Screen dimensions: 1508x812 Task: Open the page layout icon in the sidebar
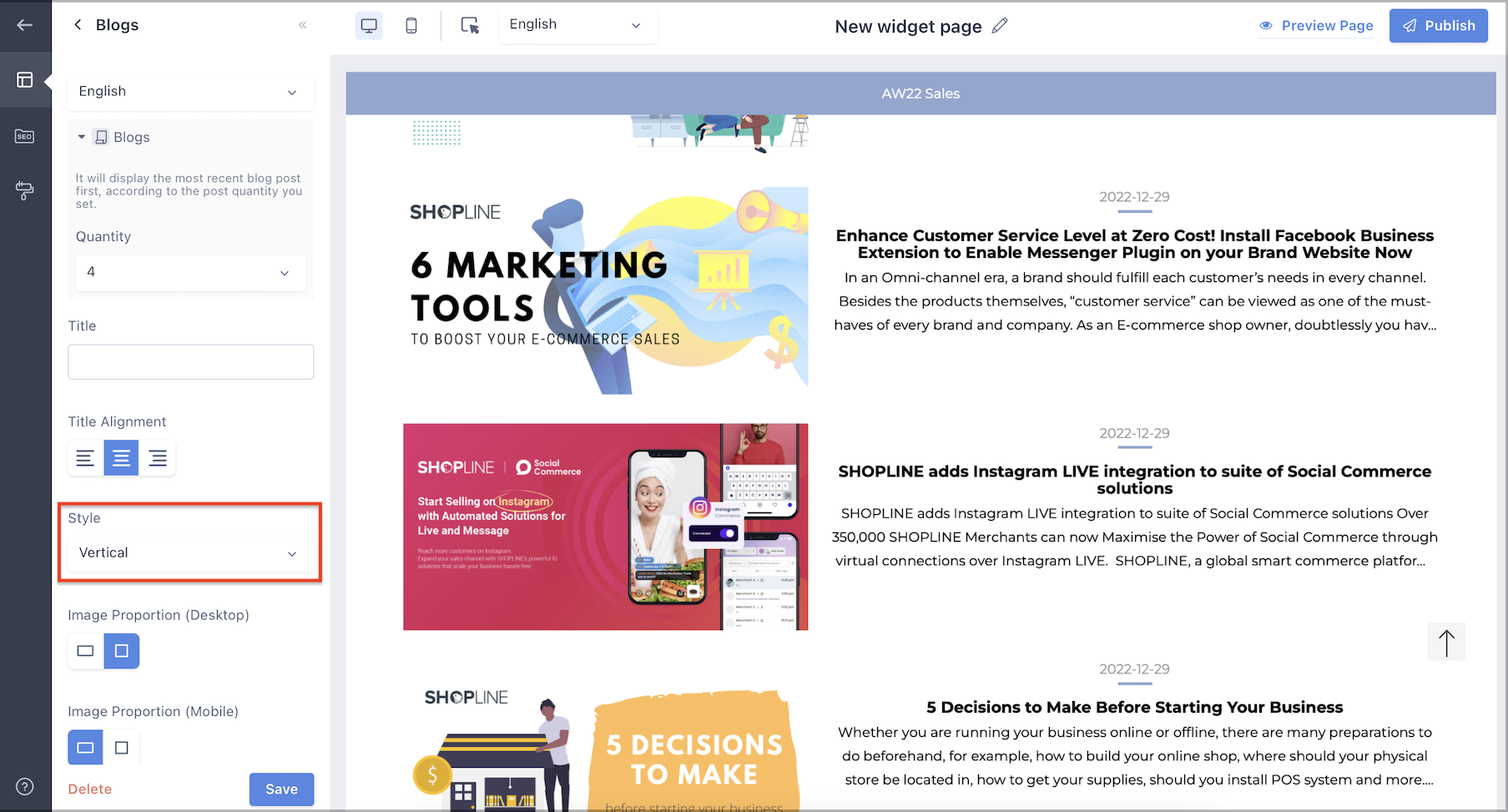[x=25, y=80]
